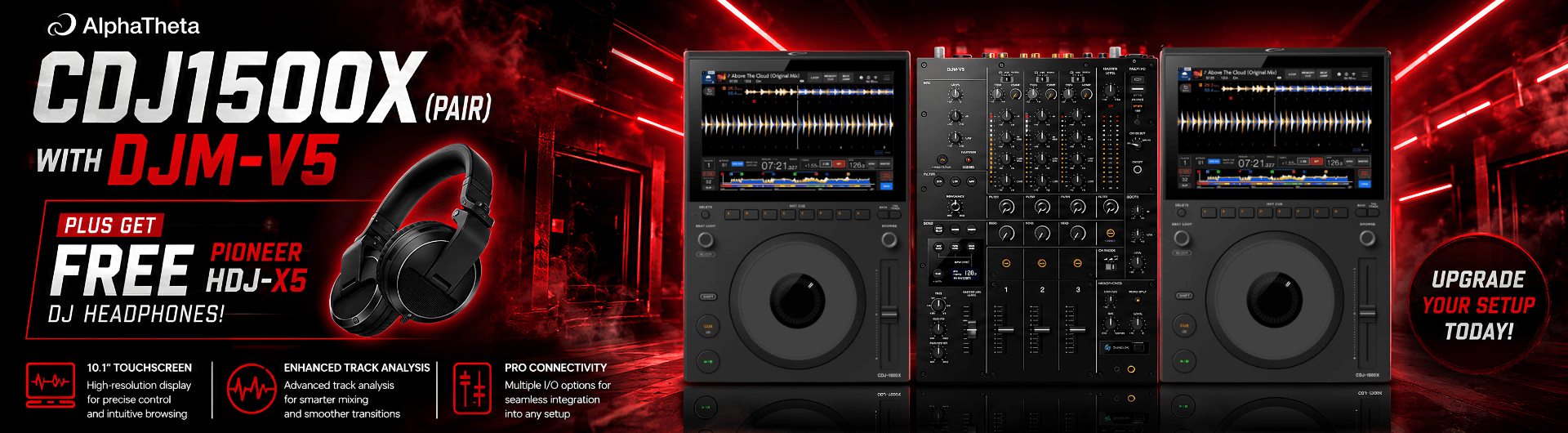Image resolution: width=1568 pixels, height=433 pixels.
Task: Click the mixer's channel 2 fader
Action: click(x=1042, y=330)
